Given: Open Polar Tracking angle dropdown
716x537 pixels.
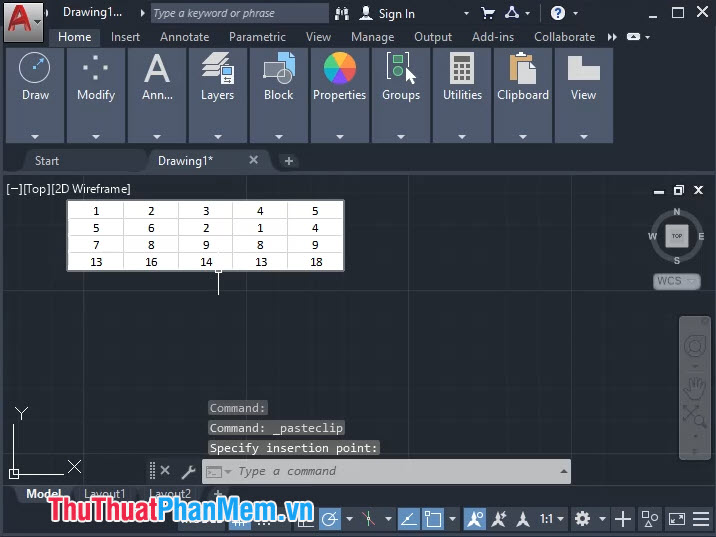Looking at the screenshot, I should click(349, 519).
